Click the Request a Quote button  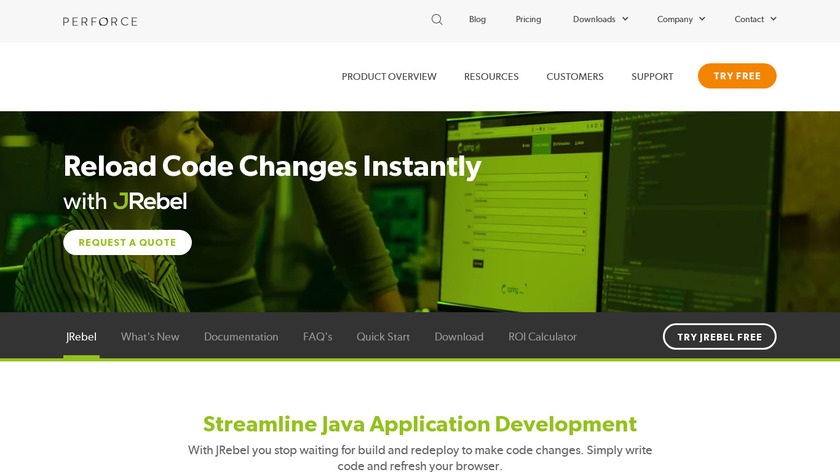(128, 243)
